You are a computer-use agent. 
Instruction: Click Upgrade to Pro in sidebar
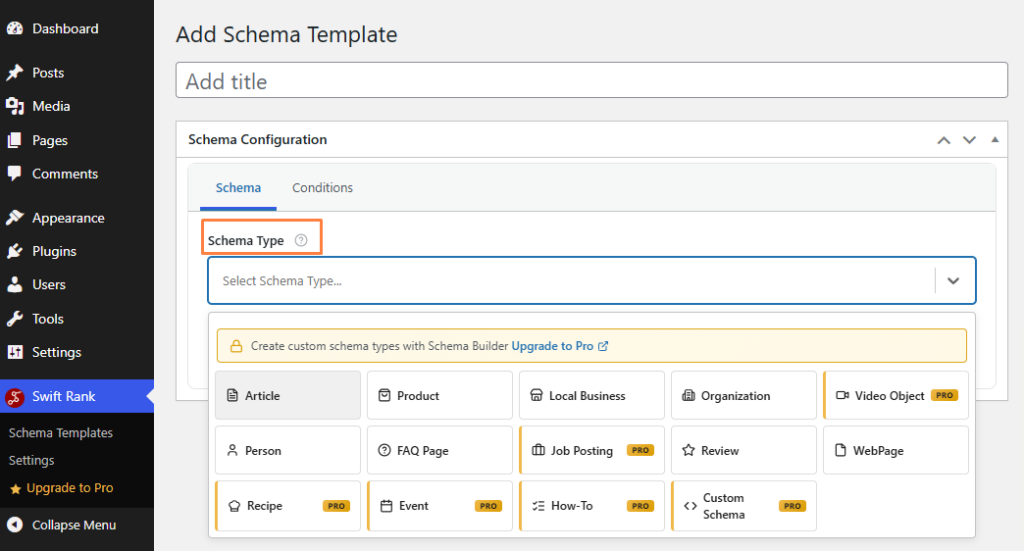coord(69,488)
